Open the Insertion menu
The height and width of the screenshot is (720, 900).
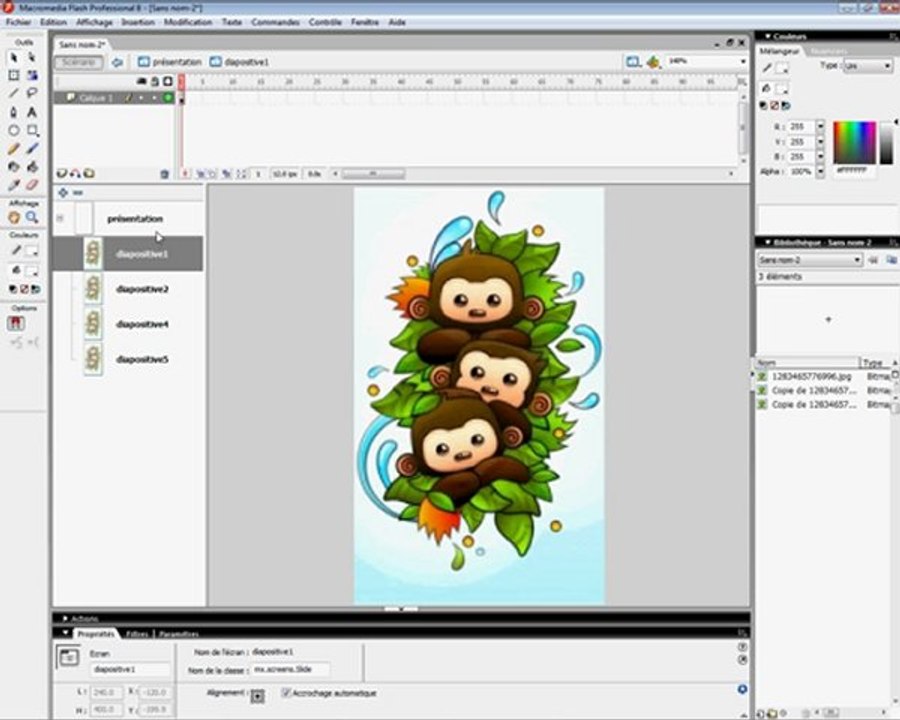(x=138, y=22)
